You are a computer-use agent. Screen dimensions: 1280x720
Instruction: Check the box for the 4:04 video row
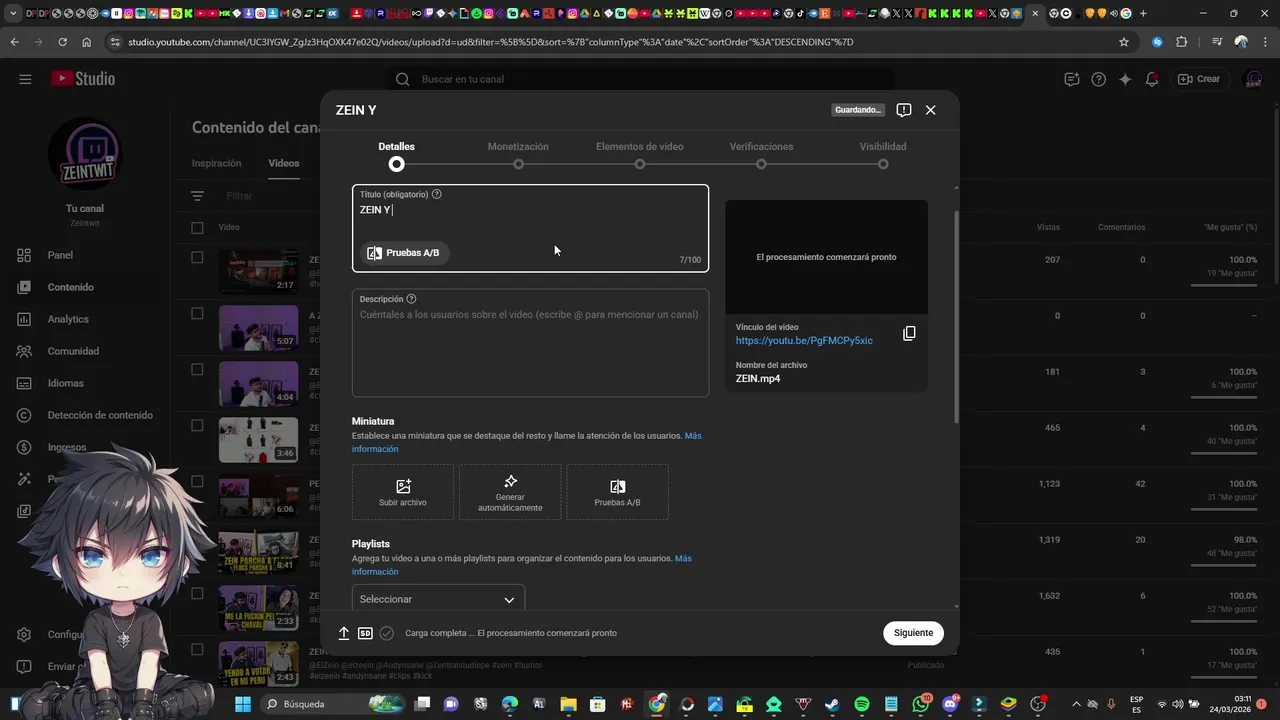coord(197,369)
